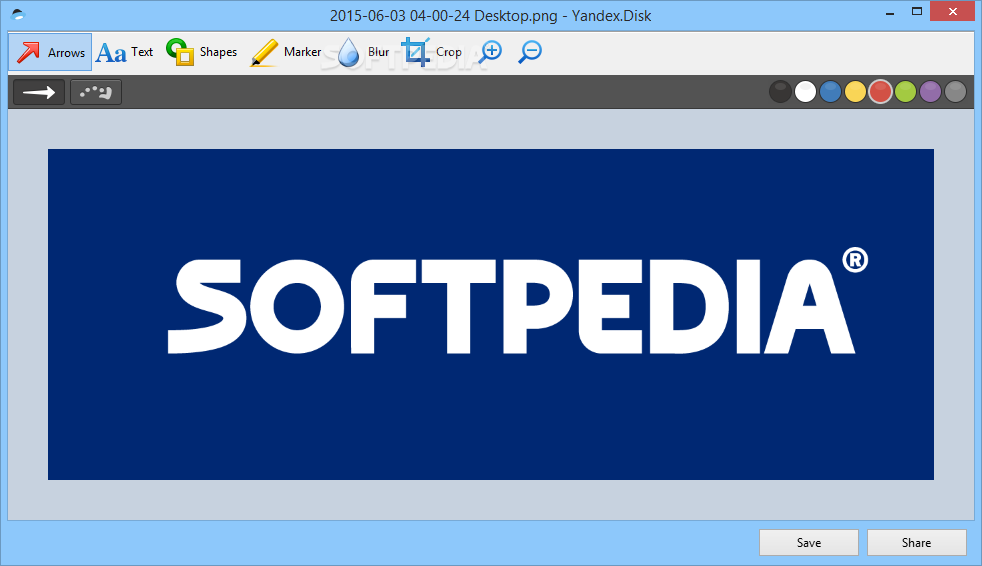Pick the Crop tool
The image size is (982, 566).
point(432,52)
